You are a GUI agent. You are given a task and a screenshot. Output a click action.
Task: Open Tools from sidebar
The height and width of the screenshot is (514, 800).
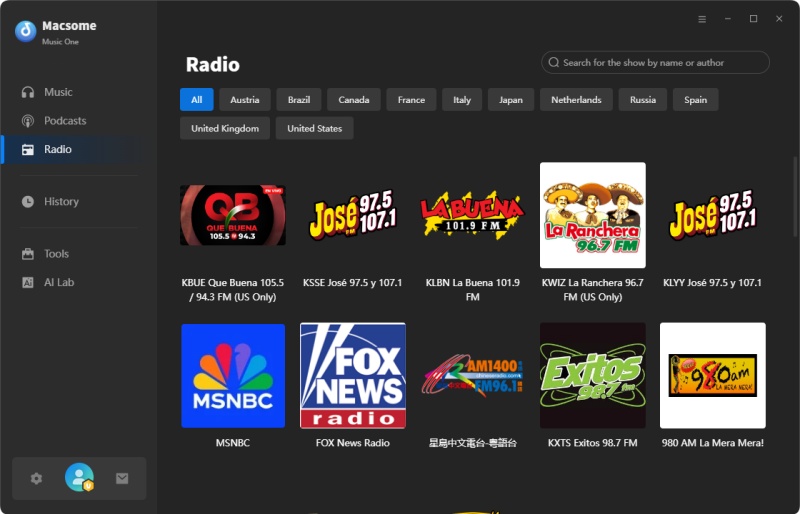57,254
